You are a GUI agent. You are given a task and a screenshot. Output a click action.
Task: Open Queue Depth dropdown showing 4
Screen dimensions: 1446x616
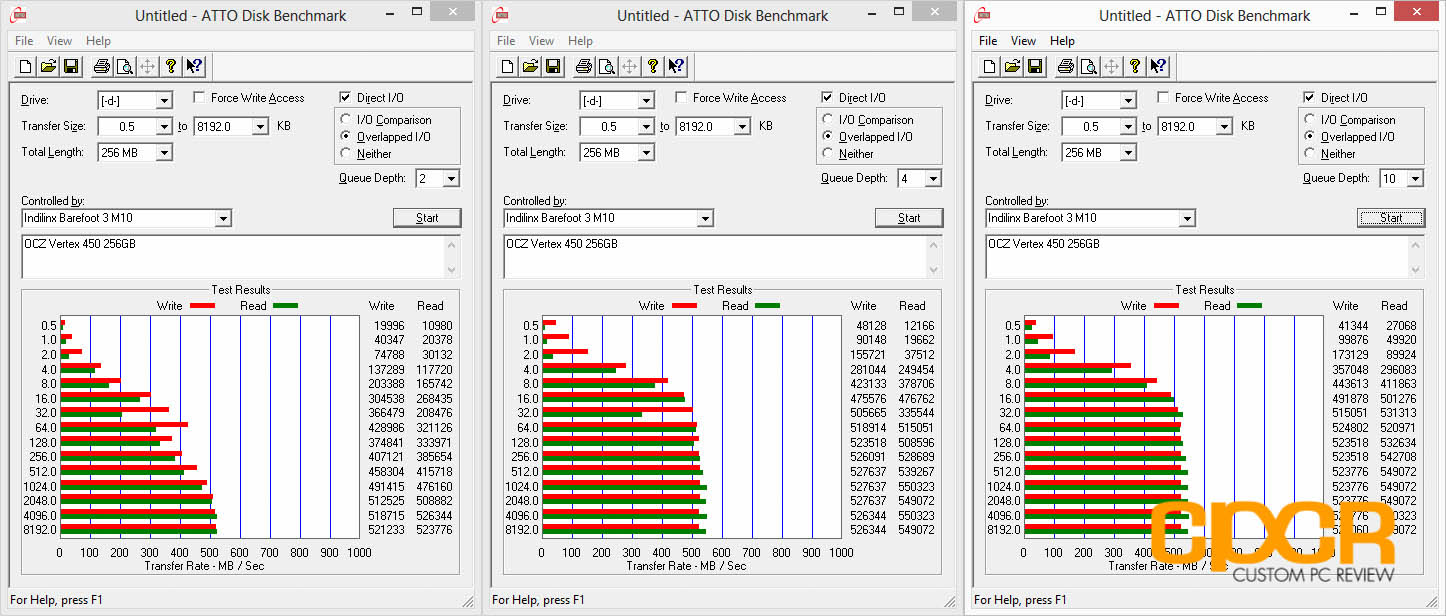click(x=933, y=178)
